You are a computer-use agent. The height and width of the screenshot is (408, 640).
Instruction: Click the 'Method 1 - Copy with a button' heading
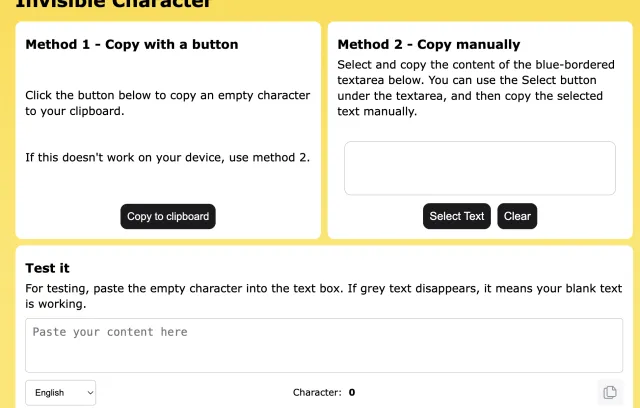pyautogui.click(x=132, y=44)
